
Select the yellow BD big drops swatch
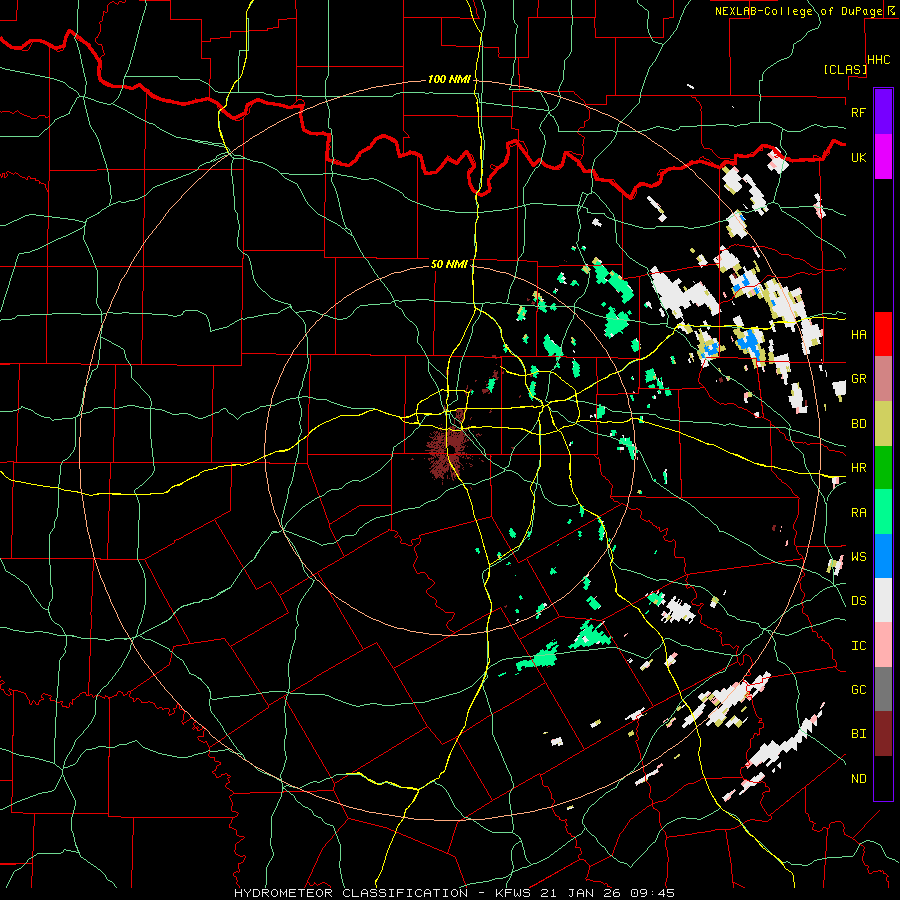click(883, 424)
